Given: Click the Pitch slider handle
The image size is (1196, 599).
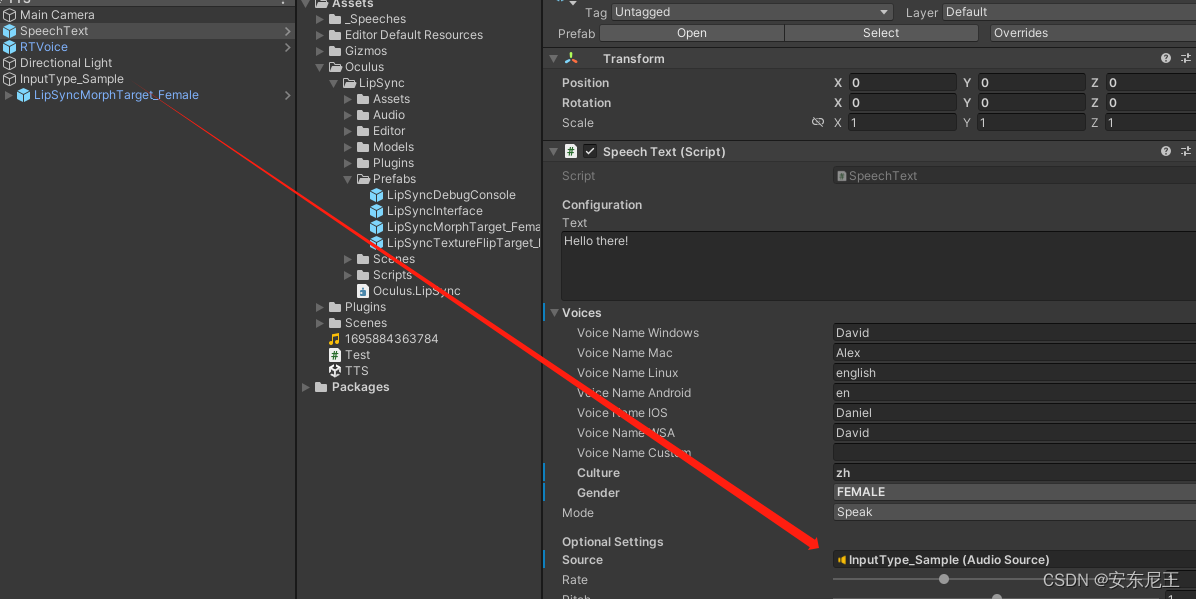Looking at the screenshot, I should pos(997,597).
